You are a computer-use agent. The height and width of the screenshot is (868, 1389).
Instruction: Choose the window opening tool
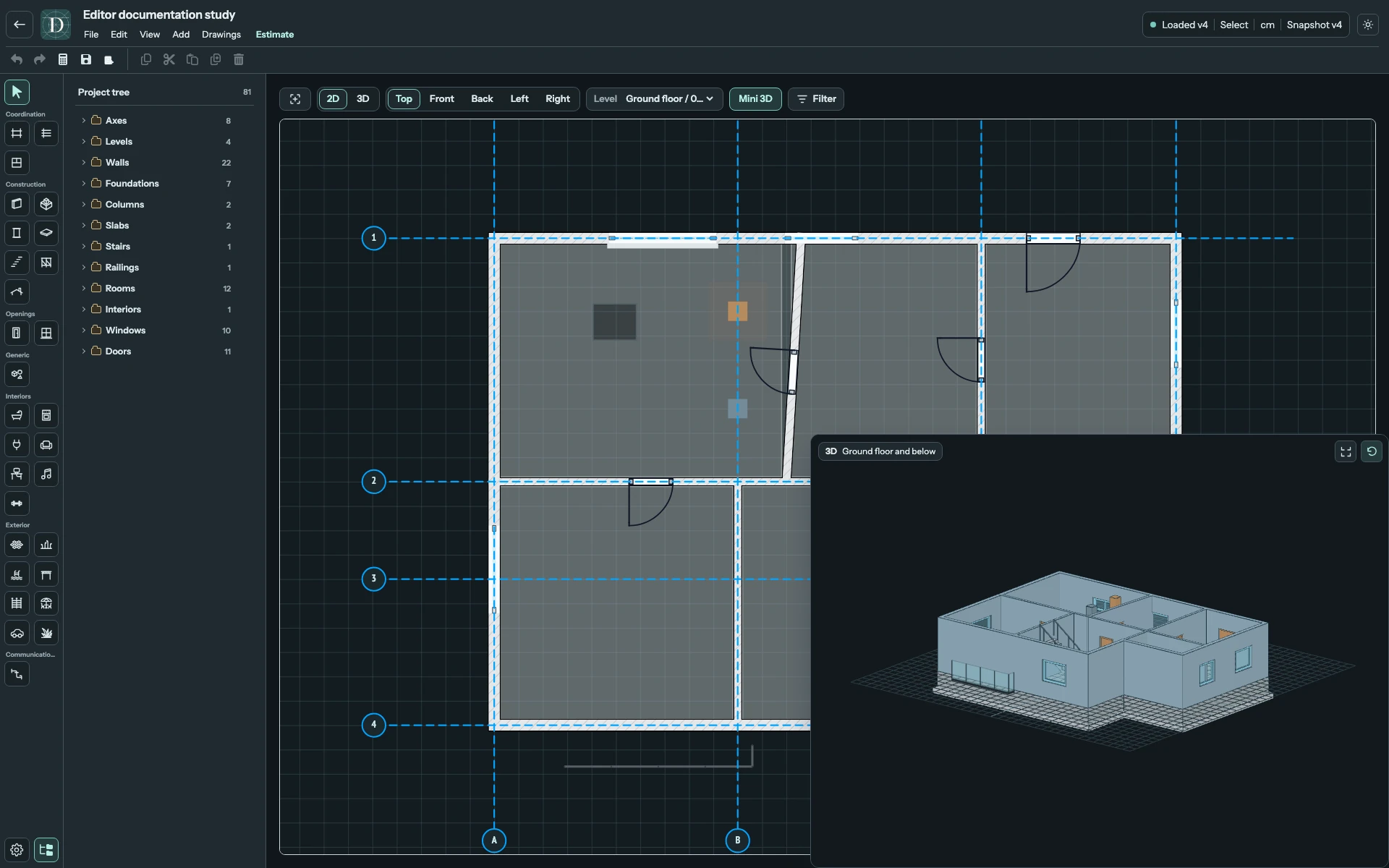point(46,333)
